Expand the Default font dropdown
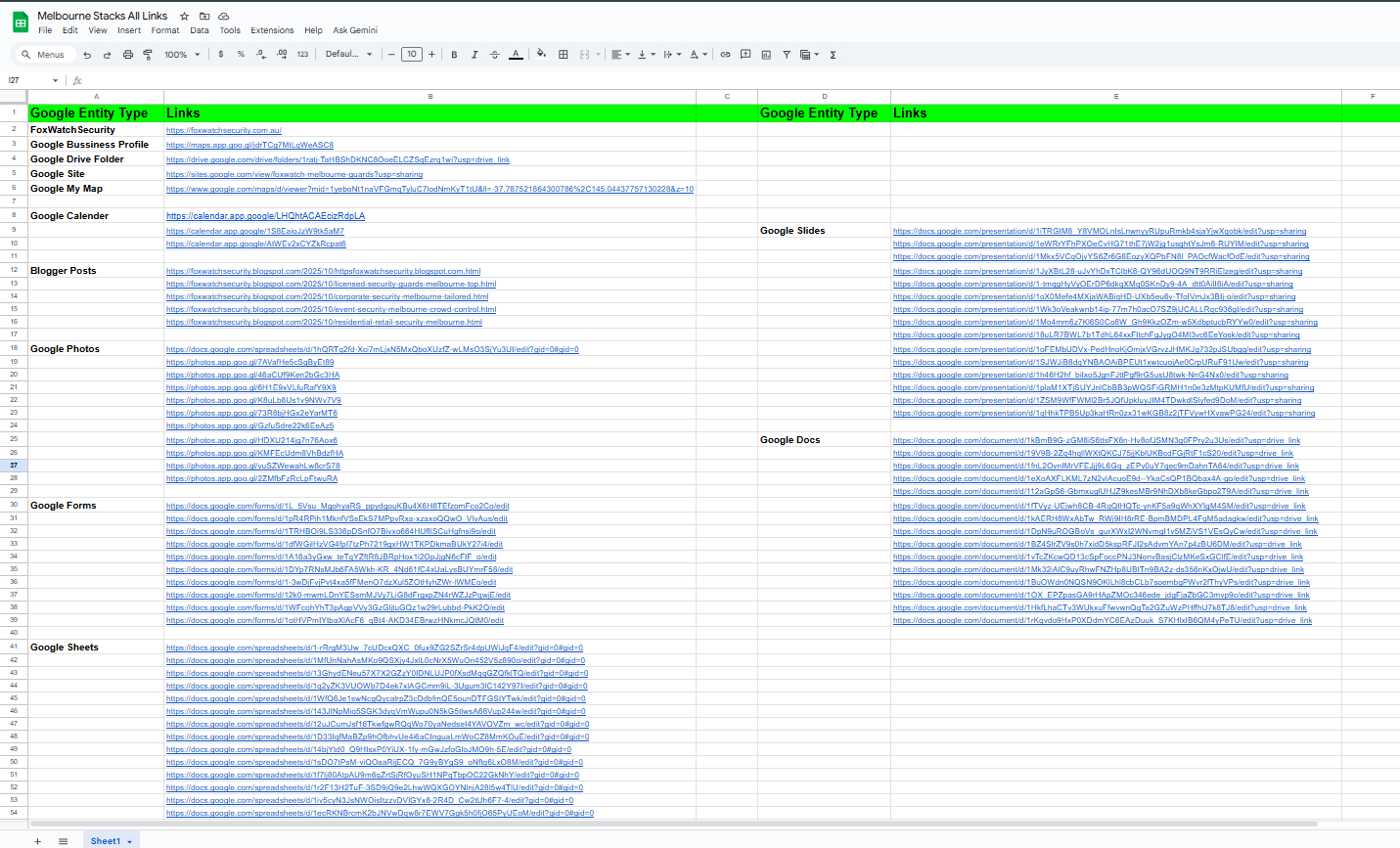This screenshot has width=1400, height=848. [348, 55]
